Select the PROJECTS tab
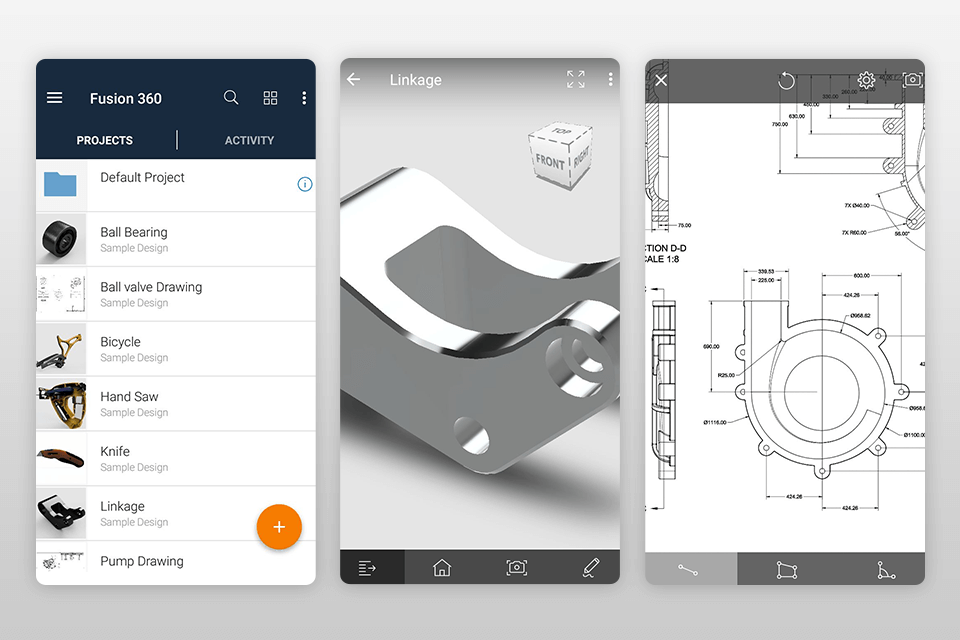Image resolution: width=960 pixels, height=640 pixels. point(105,140)
